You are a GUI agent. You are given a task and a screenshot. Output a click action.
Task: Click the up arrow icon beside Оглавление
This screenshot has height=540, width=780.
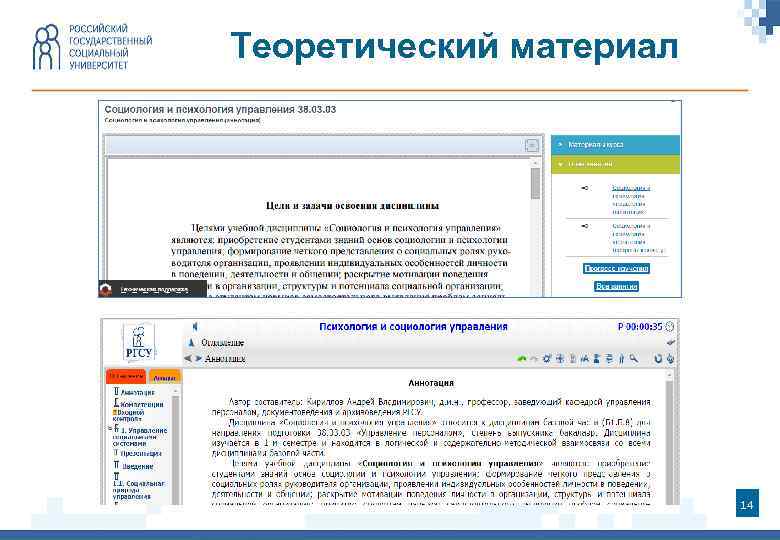(x=192, y=343)
